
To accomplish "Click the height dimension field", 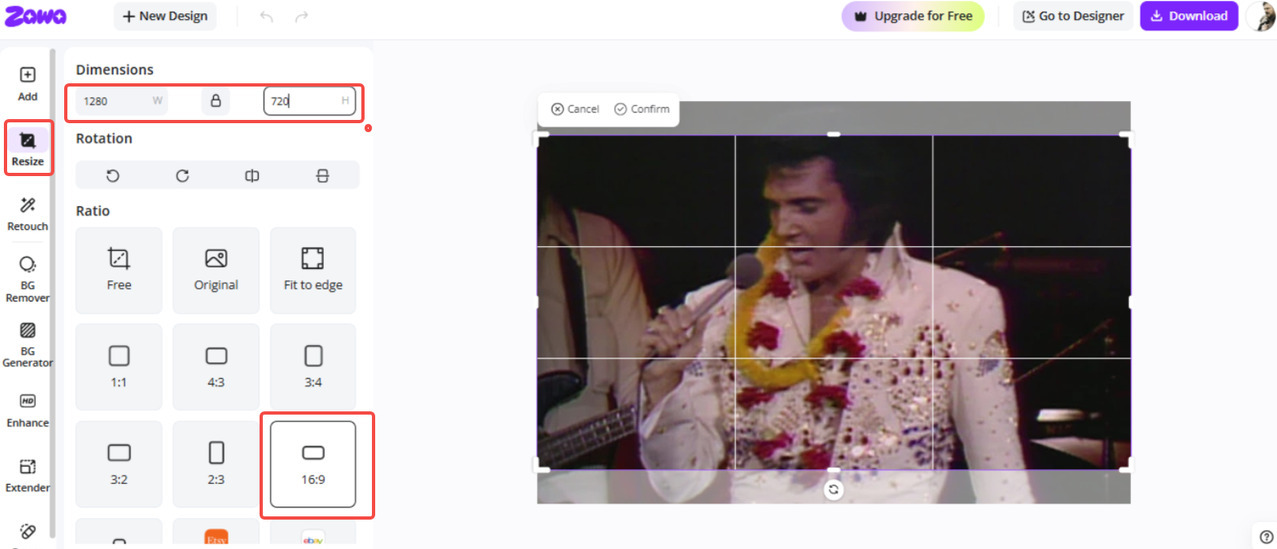I will 310,101.
